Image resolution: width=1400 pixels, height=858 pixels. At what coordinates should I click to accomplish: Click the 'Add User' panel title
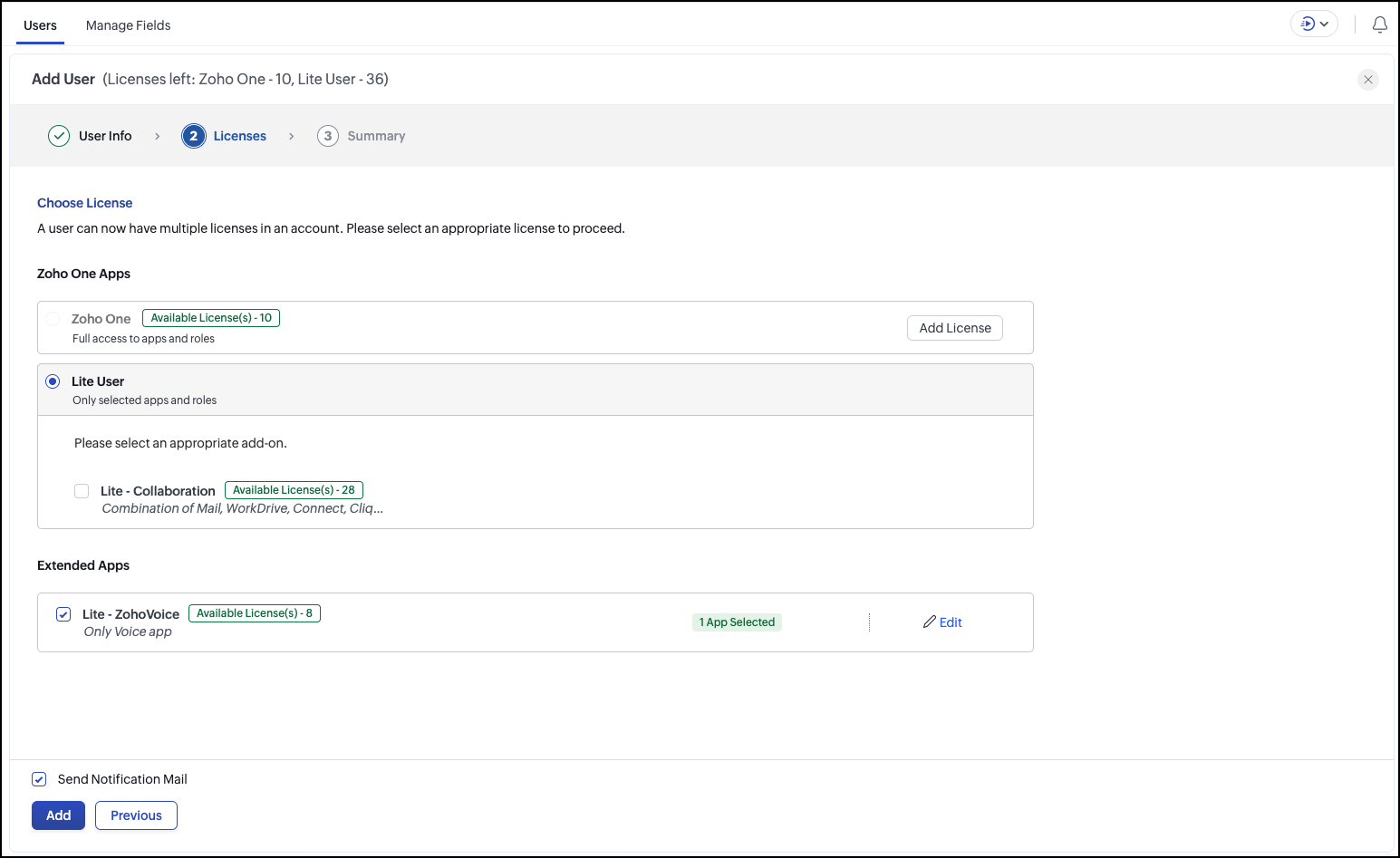(63, 79)
